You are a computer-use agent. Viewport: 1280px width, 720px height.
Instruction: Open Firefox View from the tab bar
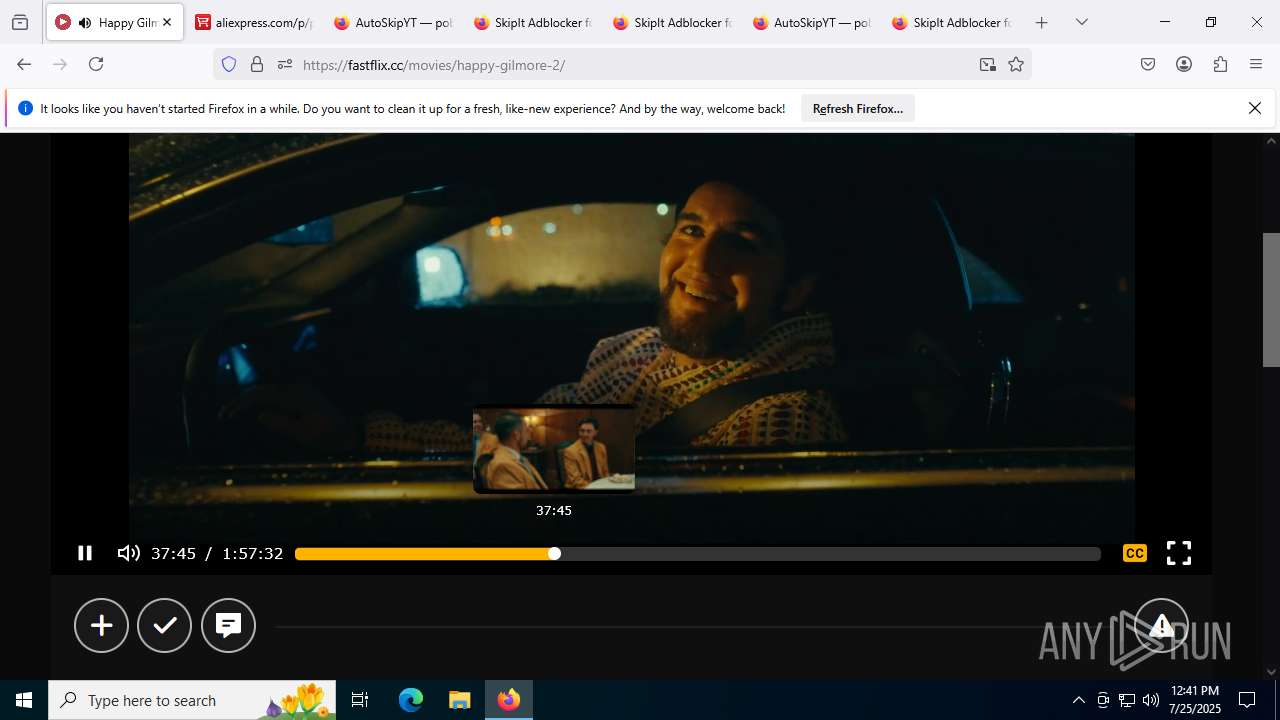point(20,22)
